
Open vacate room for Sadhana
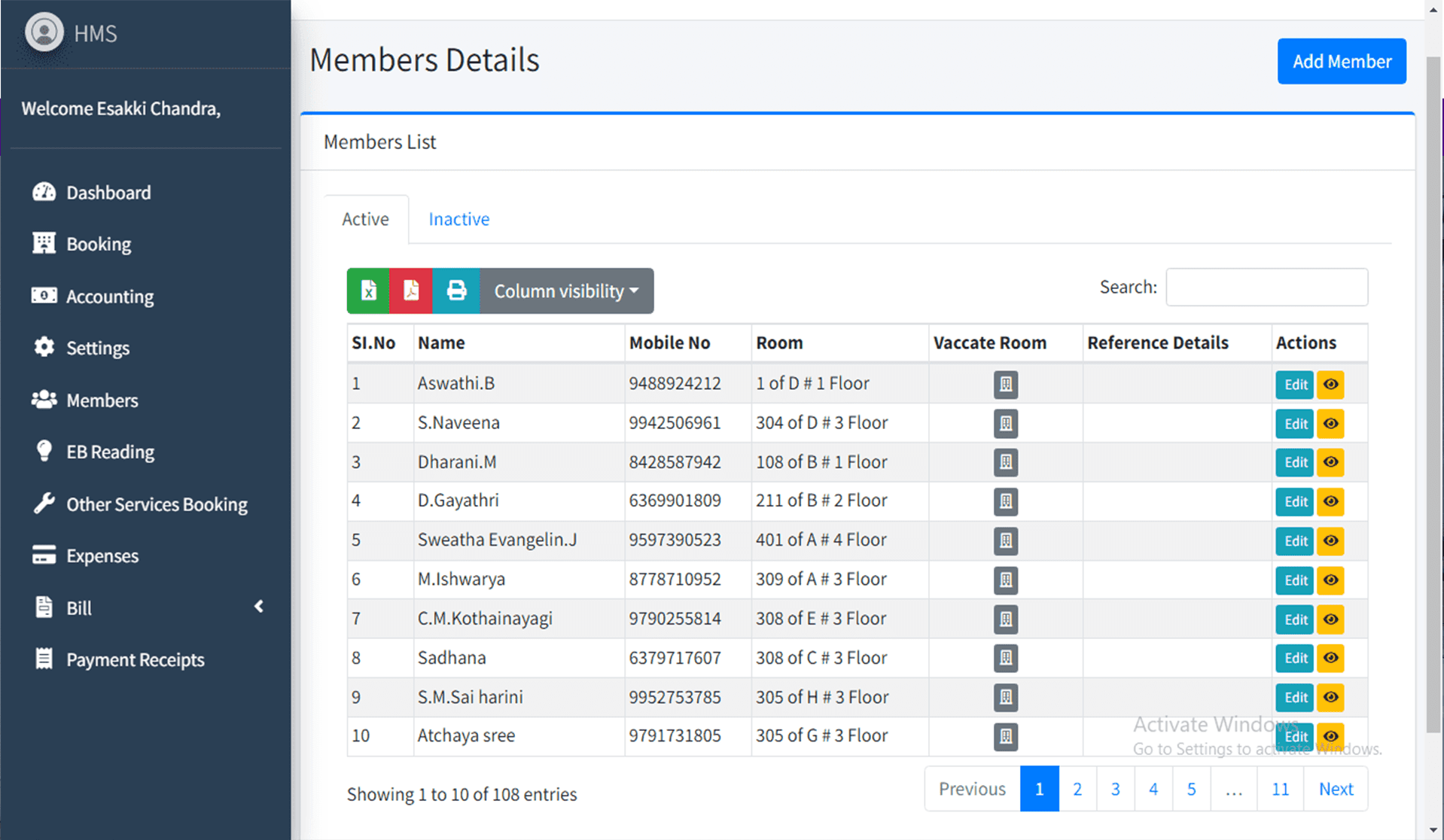point(1005,658)
